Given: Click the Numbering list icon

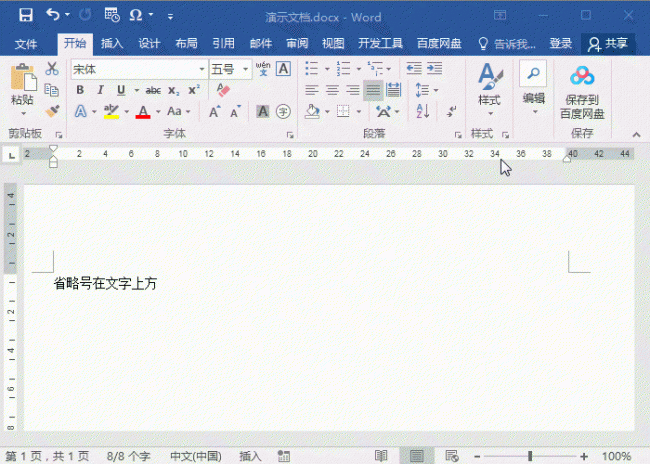Looking at the screenshot, I should pos(343,68).
